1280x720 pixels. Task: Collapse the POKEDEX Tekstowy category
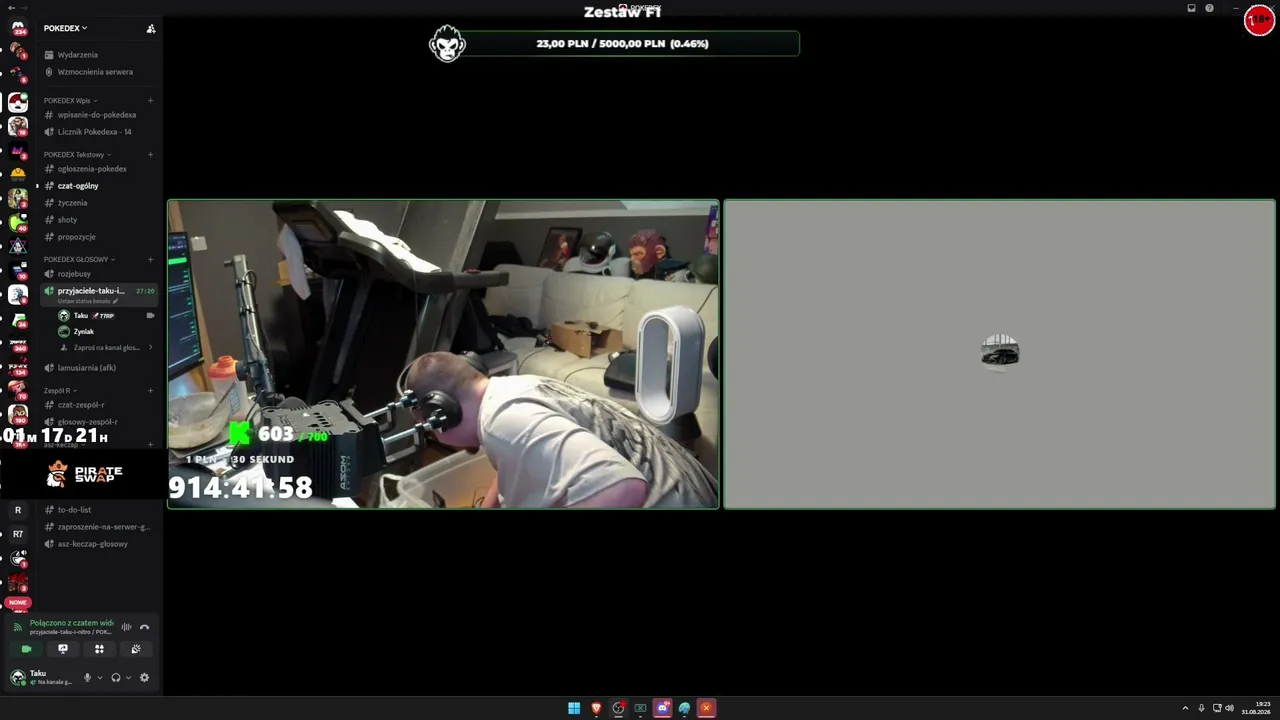pos(77,155)
